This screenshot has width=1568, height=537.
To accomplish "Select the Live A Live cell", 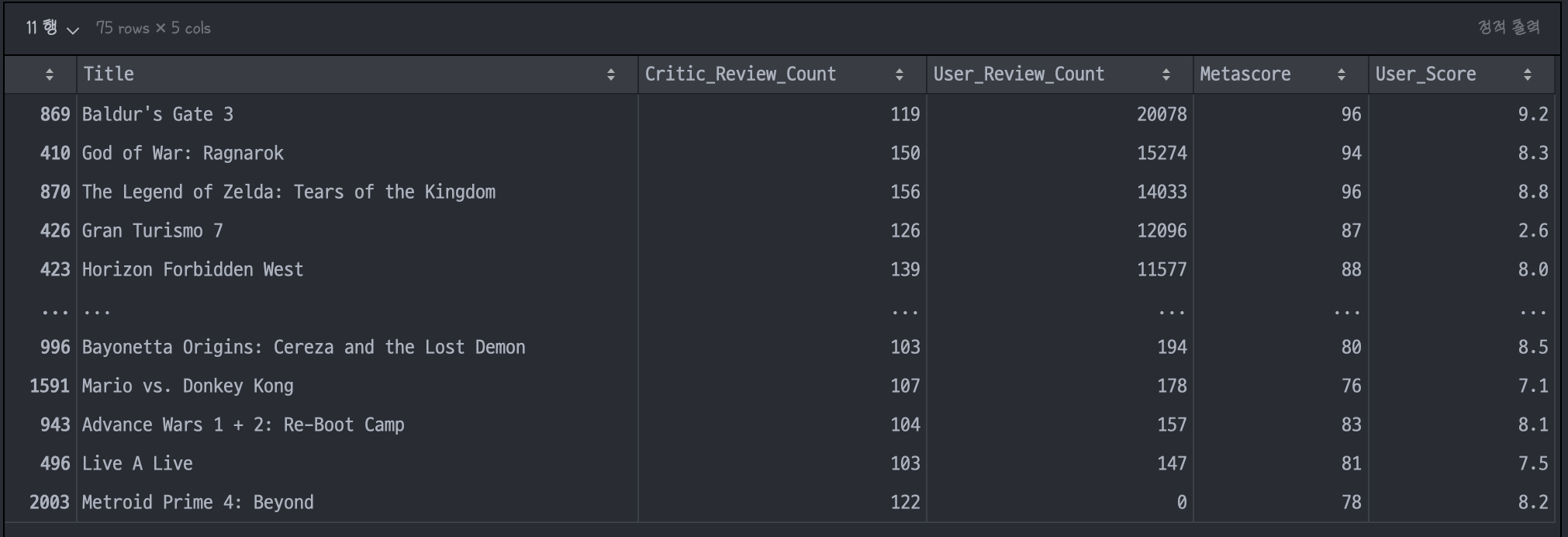I will 357,463.
